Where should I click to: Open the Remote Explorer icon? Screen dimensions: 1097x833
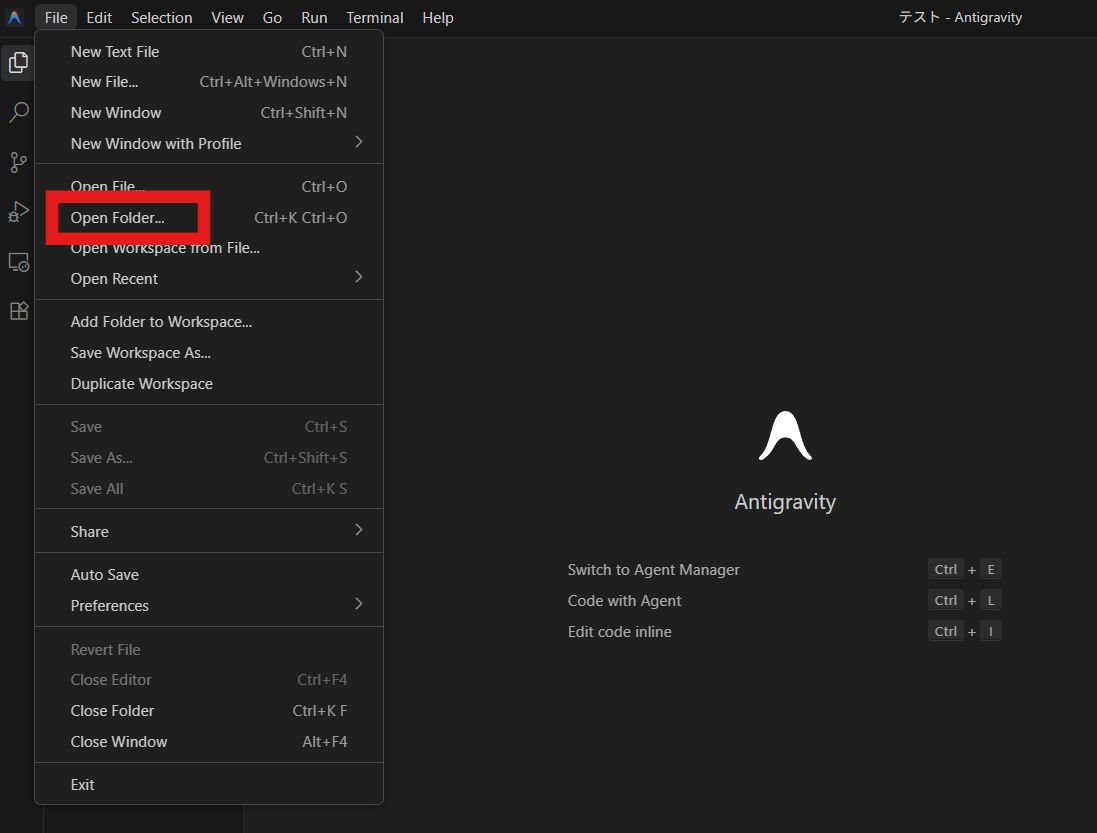pos(18,262)
